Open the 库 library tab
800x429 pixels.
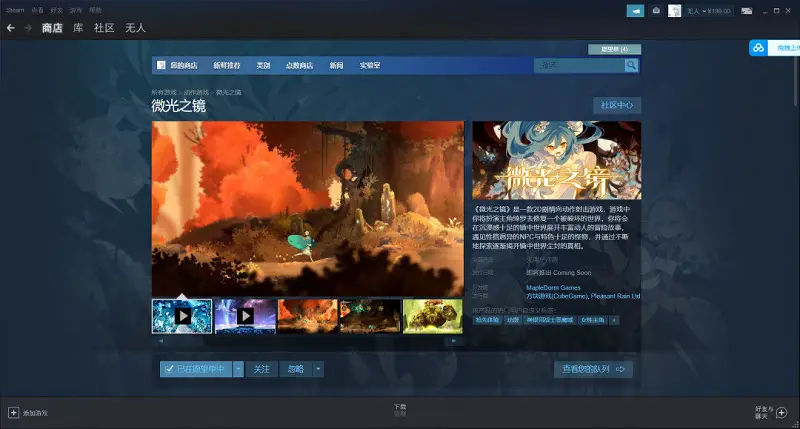78,28
